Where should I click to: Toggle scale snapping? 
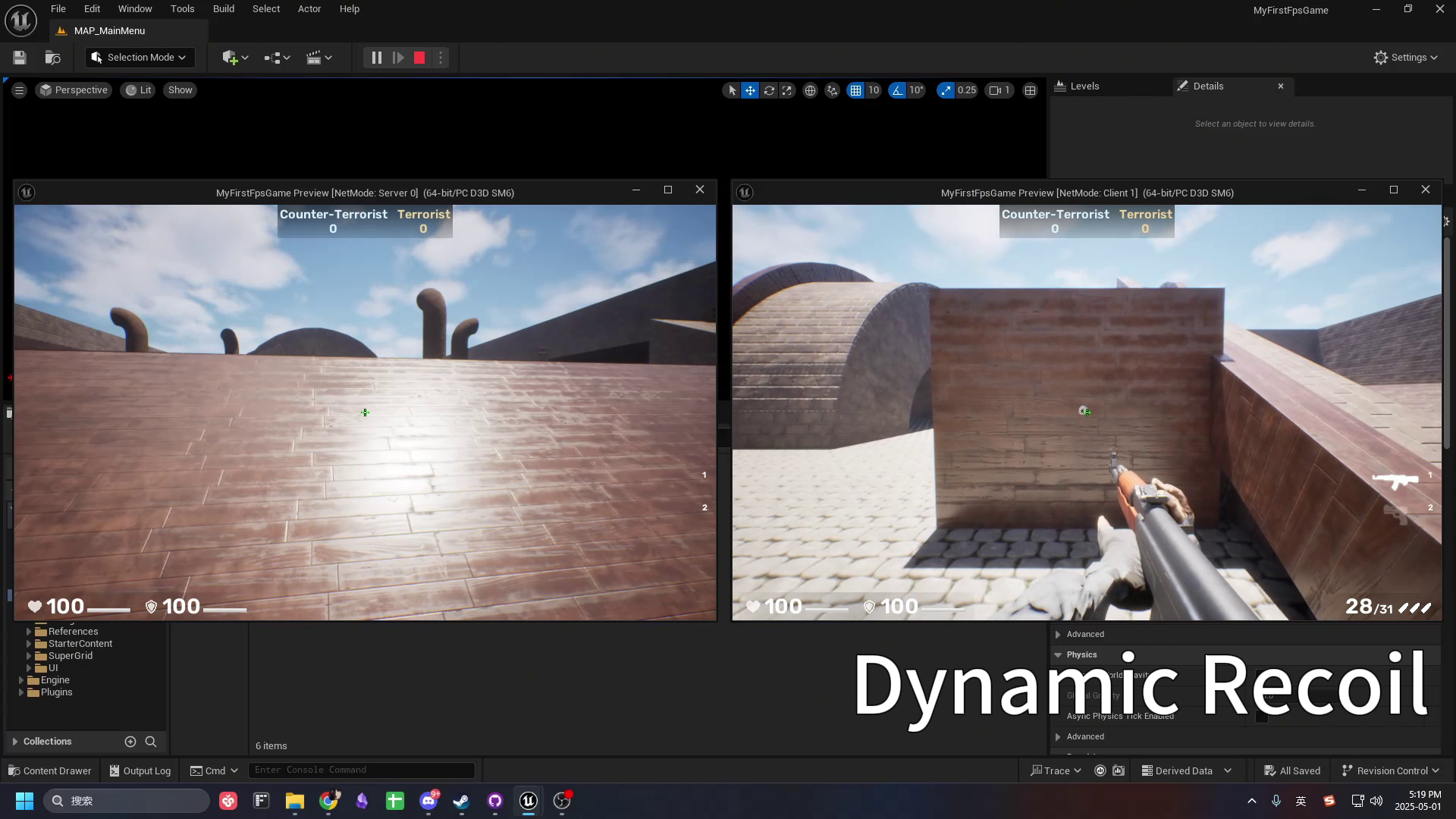pos(945,90)
